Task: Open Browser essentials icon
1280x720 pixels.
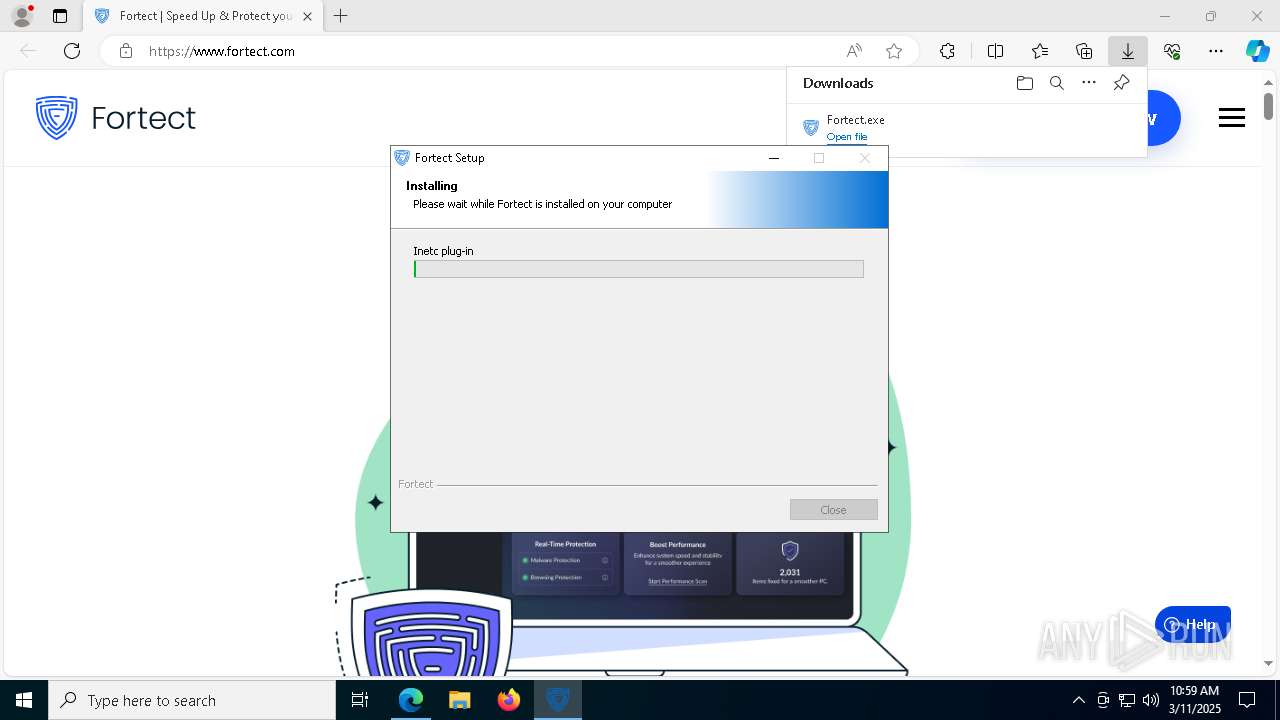Action: click(x=1172, y=51)
